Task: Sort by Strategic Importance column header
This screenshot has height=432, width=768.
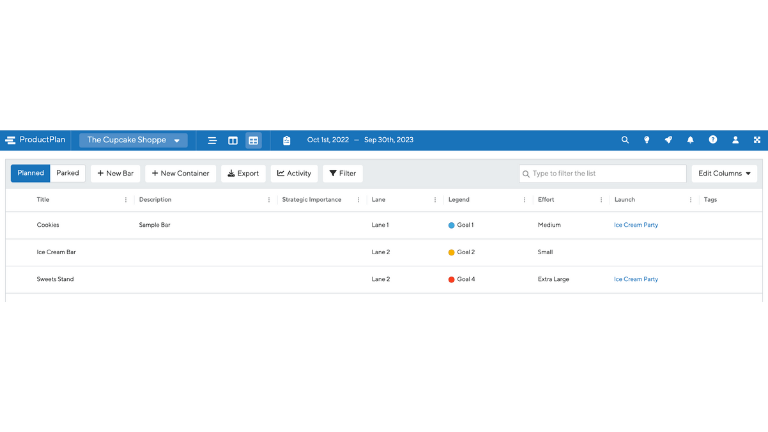Action: [312, 200]
